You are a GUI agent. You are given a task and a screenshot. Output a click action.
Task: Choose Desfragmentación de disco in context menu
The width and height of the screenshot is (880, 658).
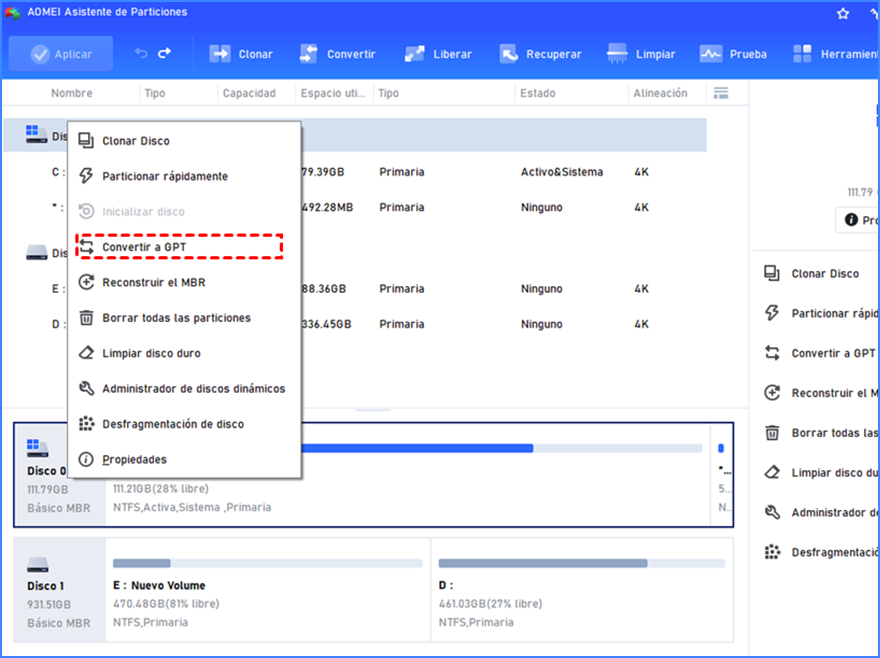[184, 424]
